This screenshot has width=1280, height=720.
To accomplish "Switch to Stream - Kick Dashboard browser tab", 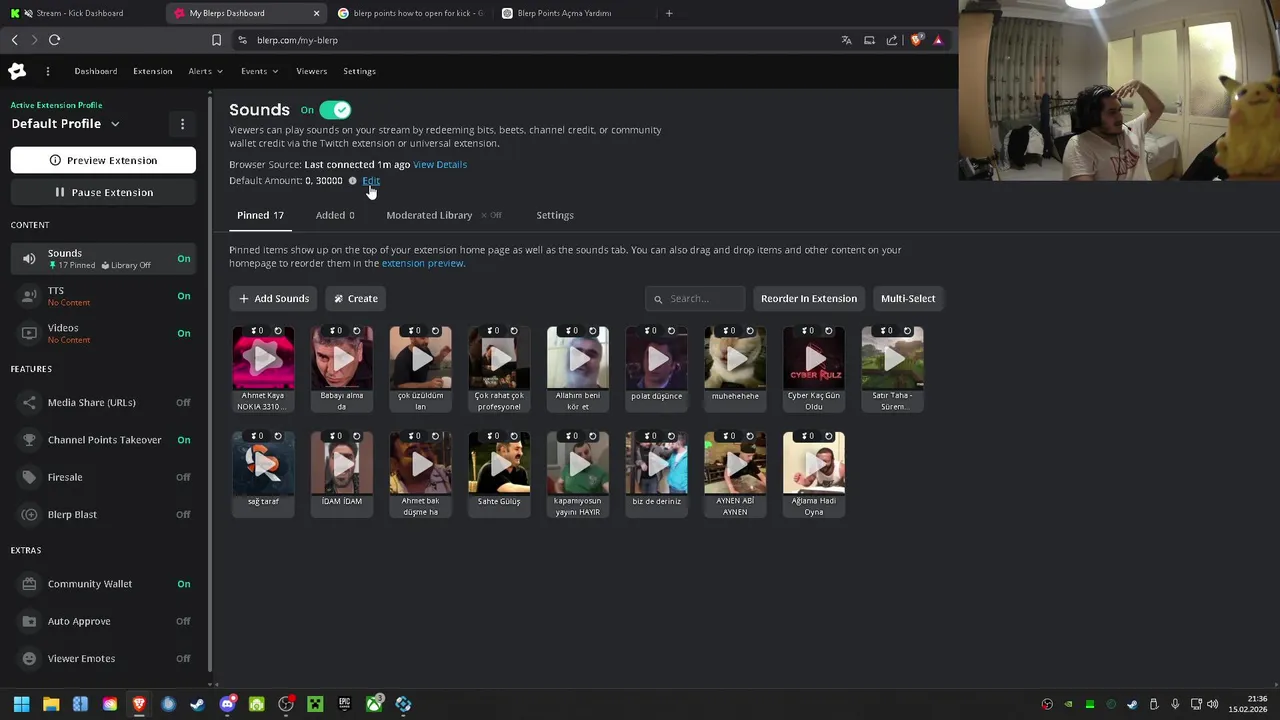I will pyautogui.click(x=82, y=13).
